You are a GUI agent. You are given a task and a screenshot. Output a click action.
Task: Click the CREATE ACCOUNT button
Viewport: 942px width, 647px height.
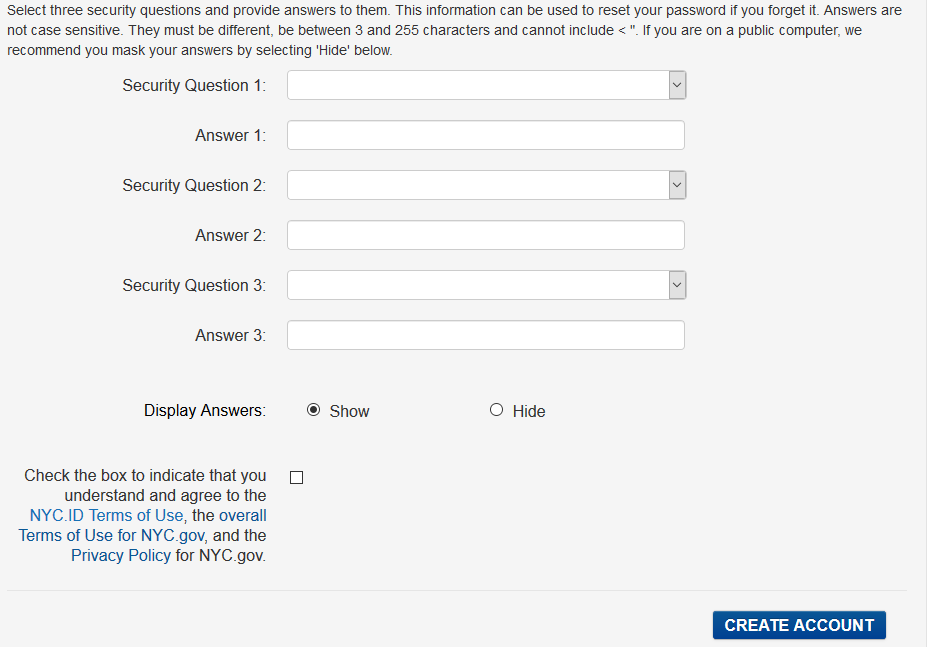coord(799,625)
